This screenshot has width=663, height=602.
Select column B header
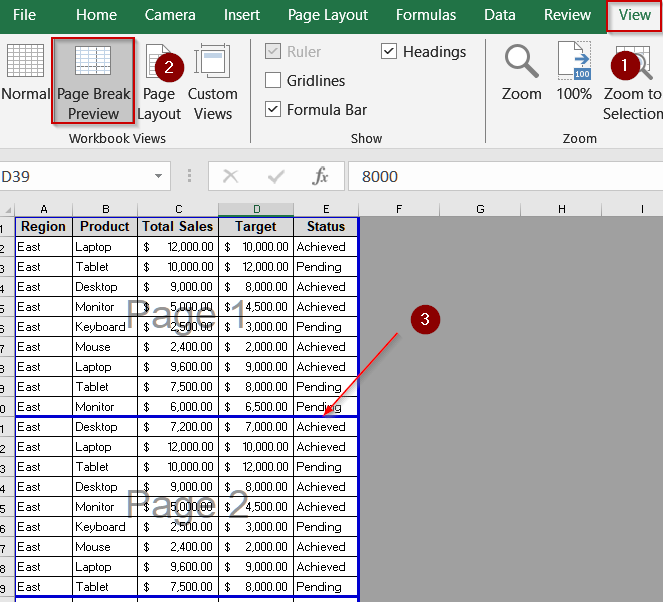(x=105, y=209)
